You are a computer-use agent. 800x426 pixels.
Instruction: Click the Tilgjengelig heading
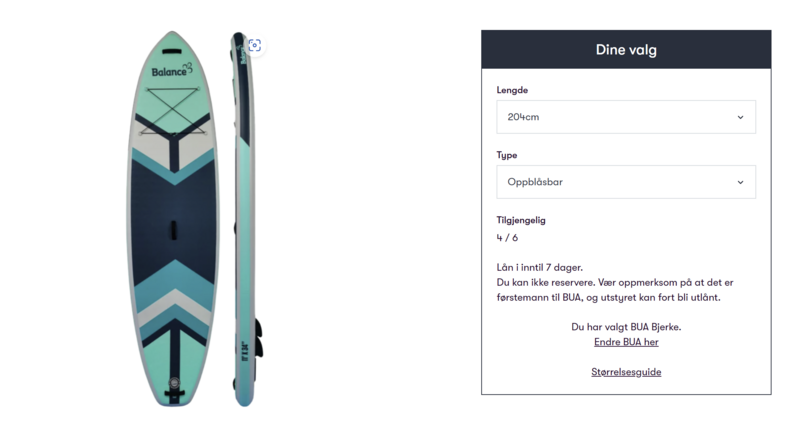click(x=521, y=220)
